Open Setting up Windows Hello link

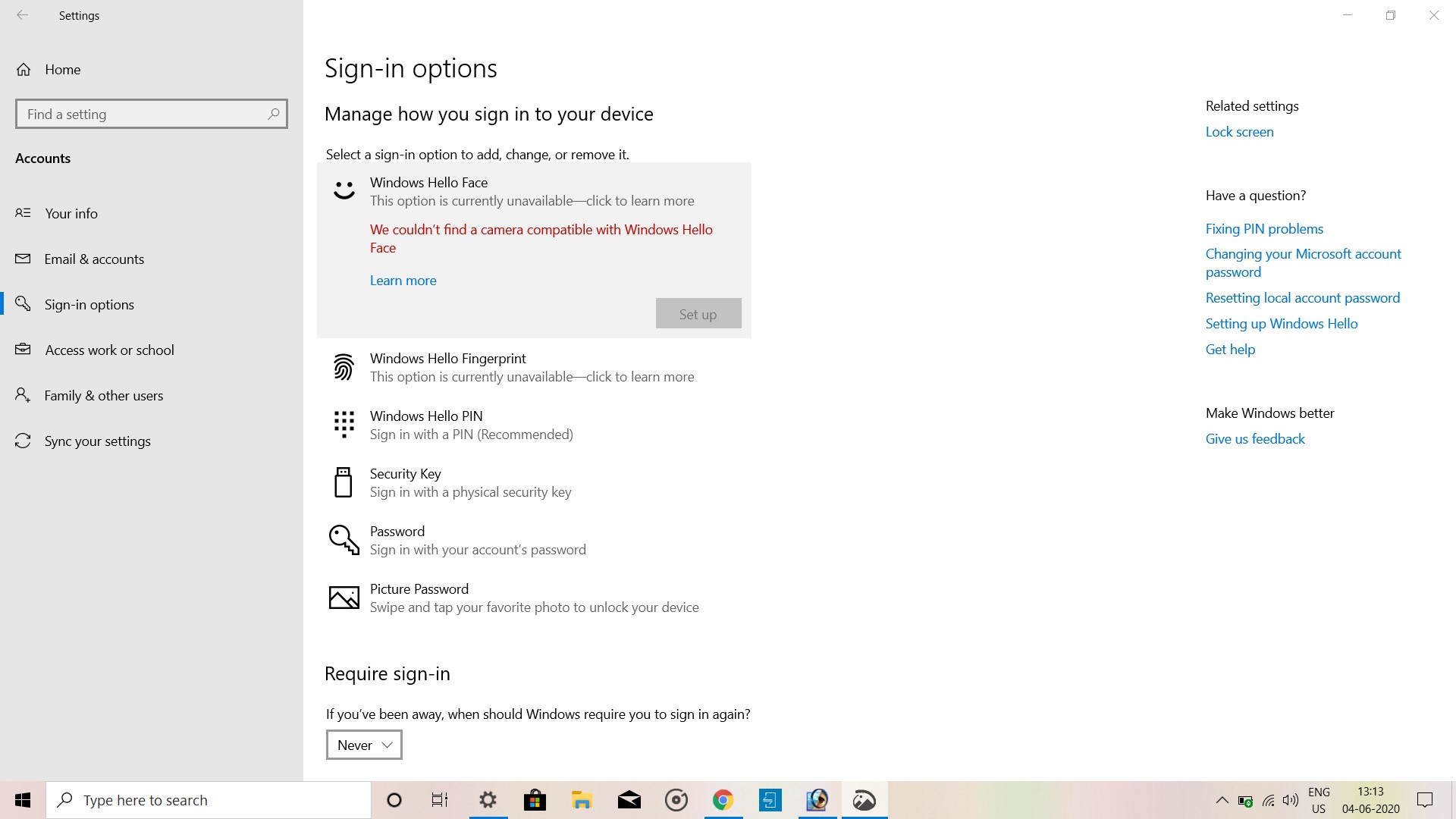click(x=1282, y=324)
